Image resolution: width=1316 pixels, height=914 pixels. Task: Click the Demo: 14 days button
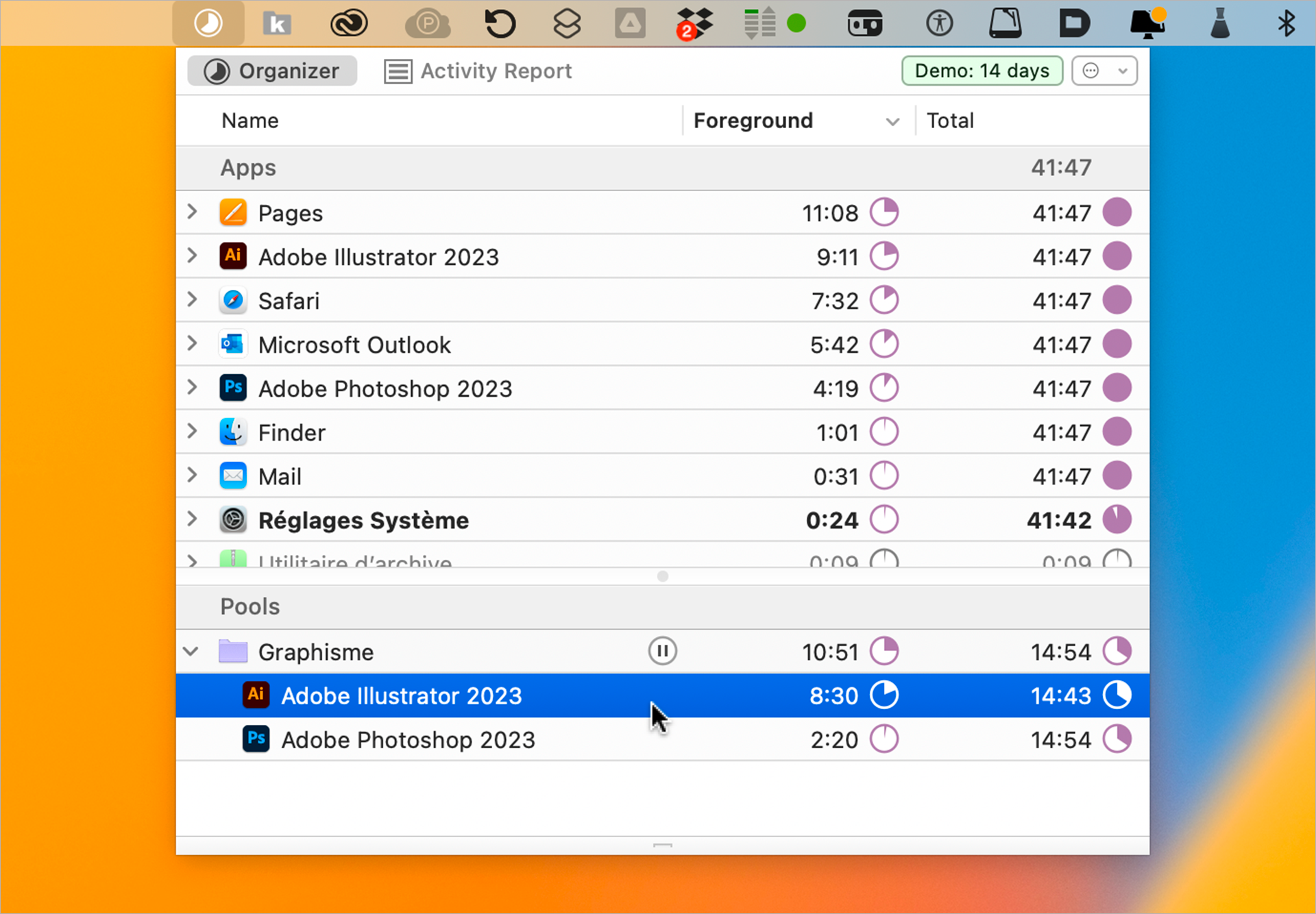coord(982,71)
